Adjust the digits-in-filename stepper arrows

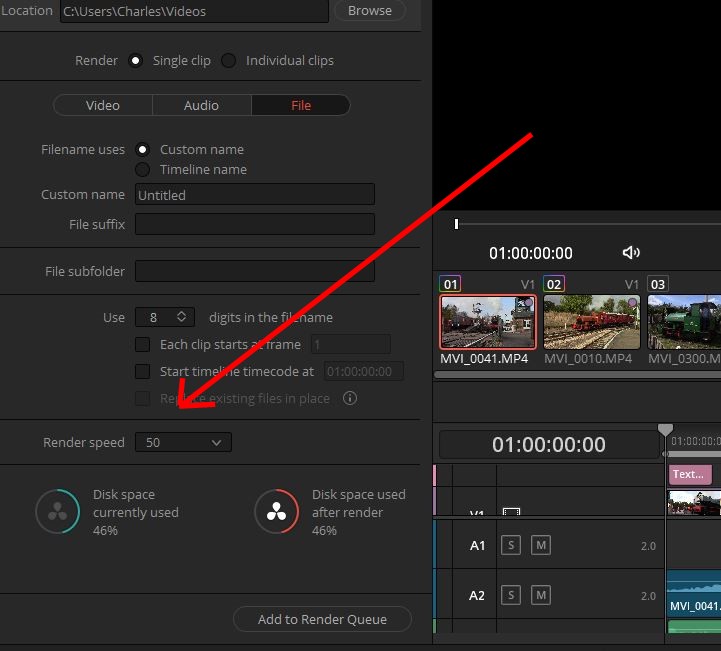pos(181,317)
